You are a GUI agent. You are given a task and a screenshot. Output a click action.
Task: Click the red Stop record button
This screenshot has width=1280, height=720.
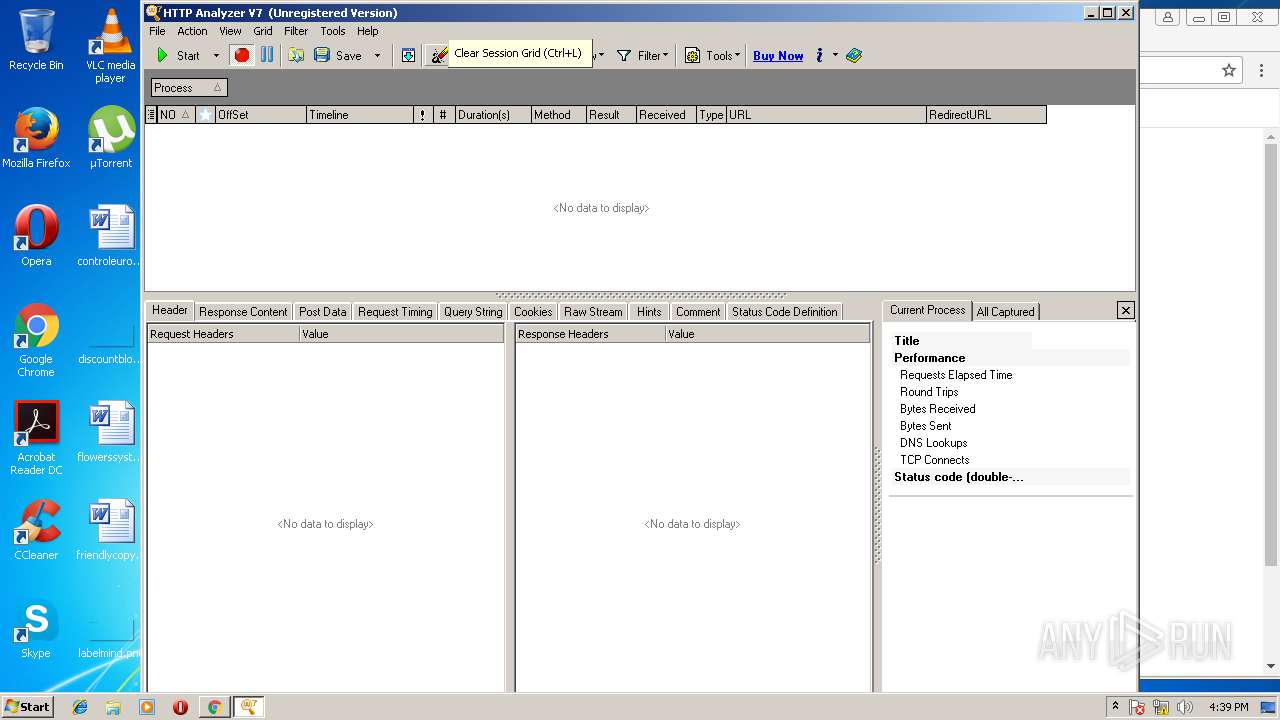(x=241, y=55)
